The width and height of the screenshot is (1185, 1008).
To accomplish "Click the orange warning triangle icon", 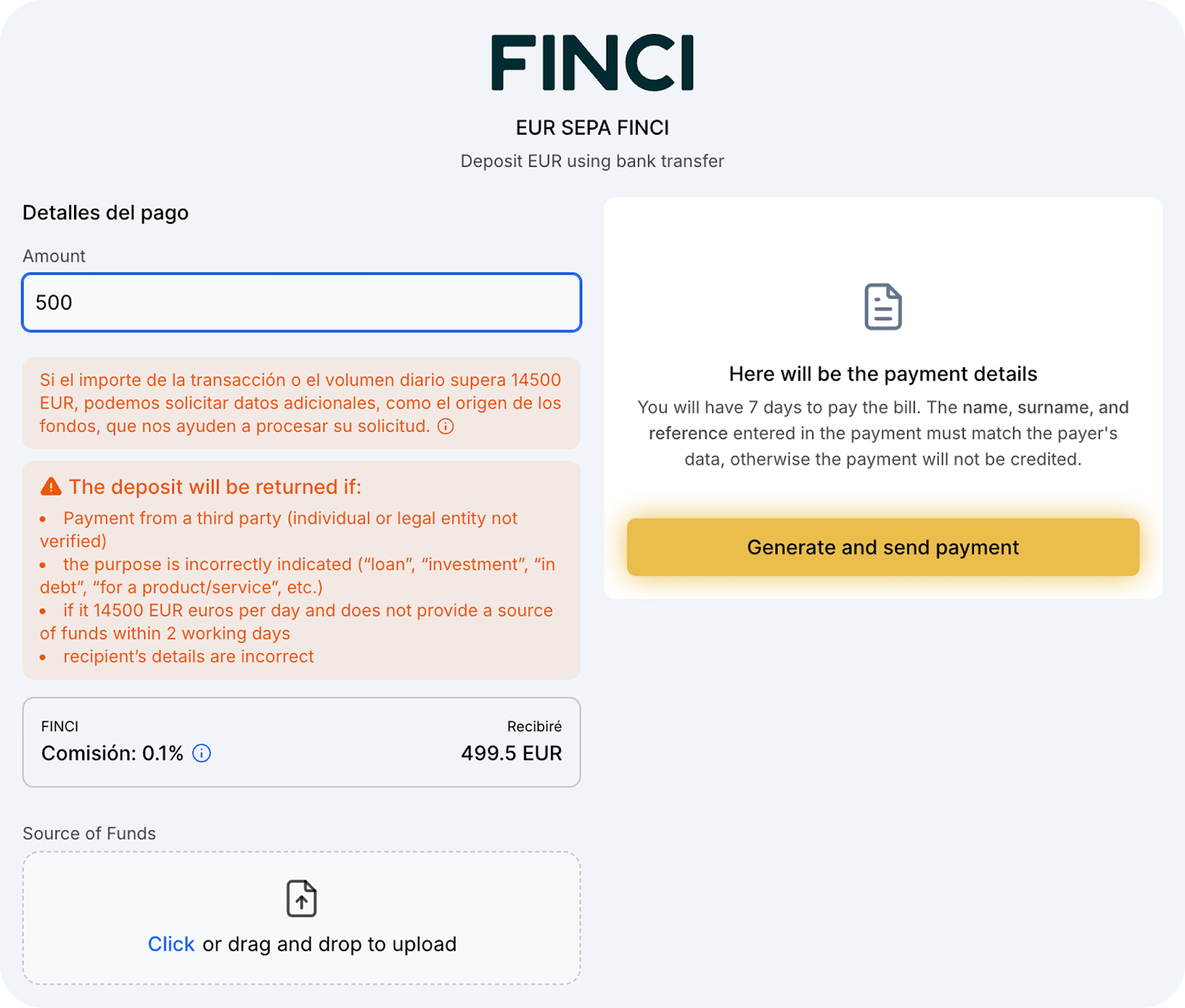I will [51, 487].
